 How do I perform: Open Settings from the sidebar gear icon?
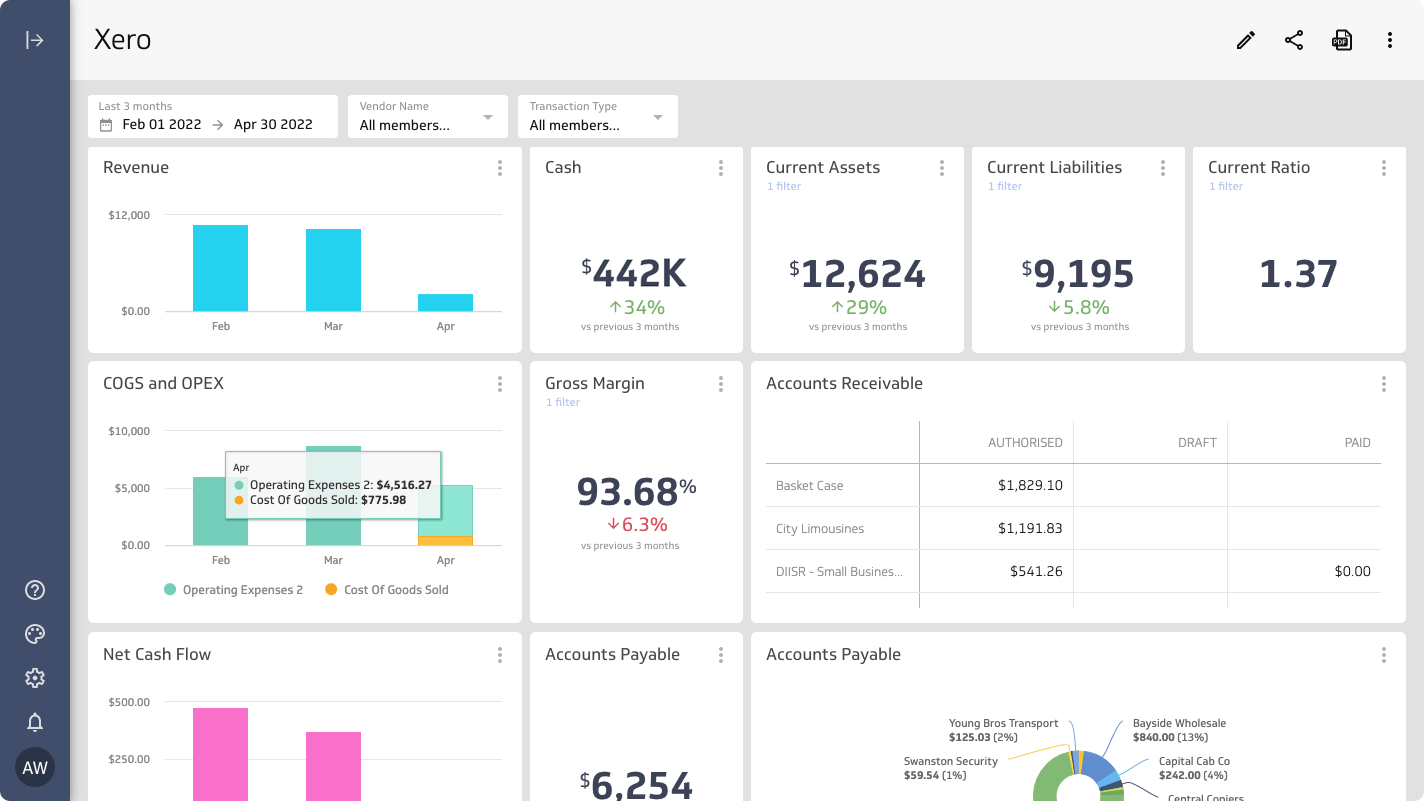(34, 678)
